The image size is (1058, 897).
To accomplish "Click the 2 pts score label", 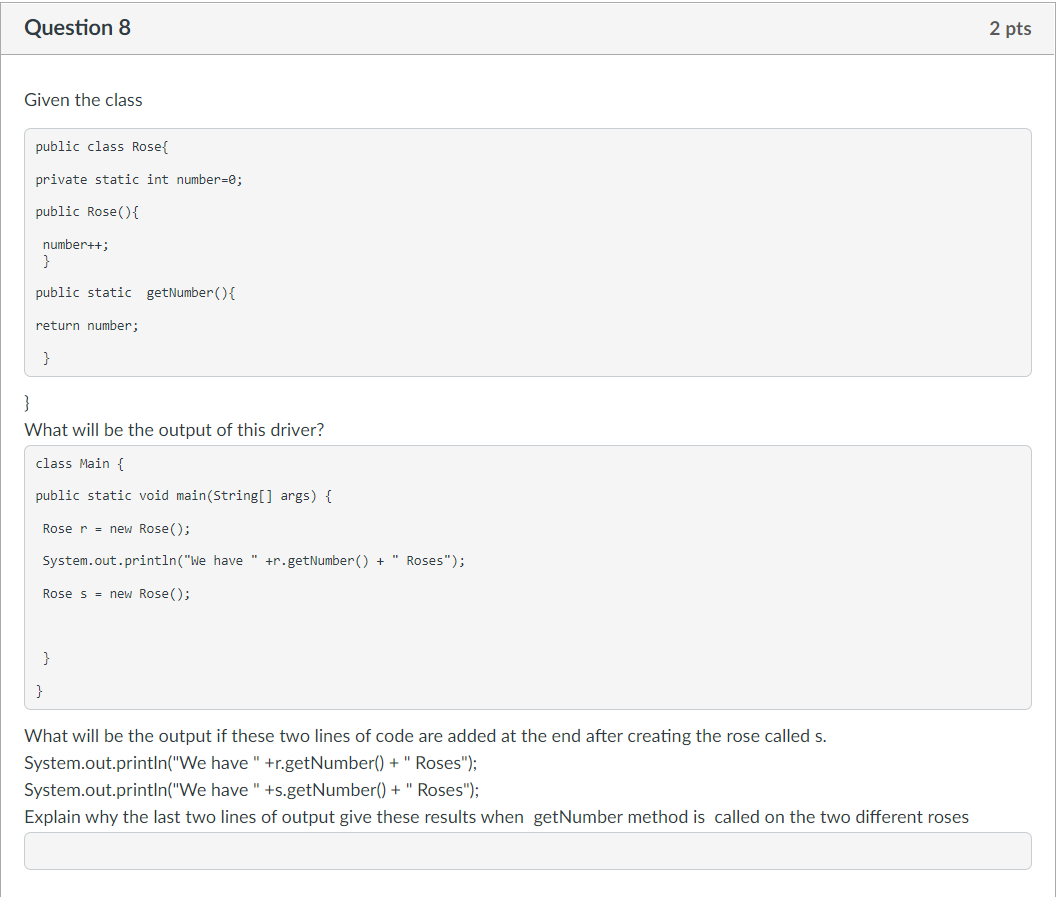I will click(x=1010, y=28).
